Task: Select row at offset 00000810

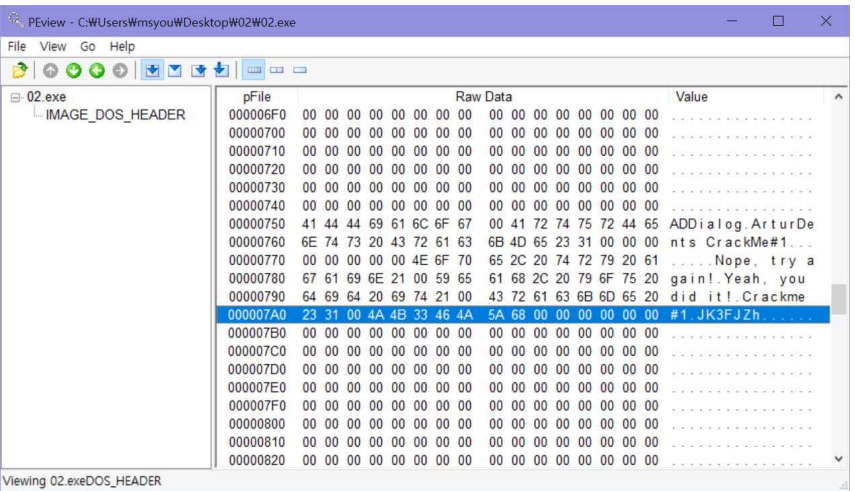Action: click(x=523, y=442)
